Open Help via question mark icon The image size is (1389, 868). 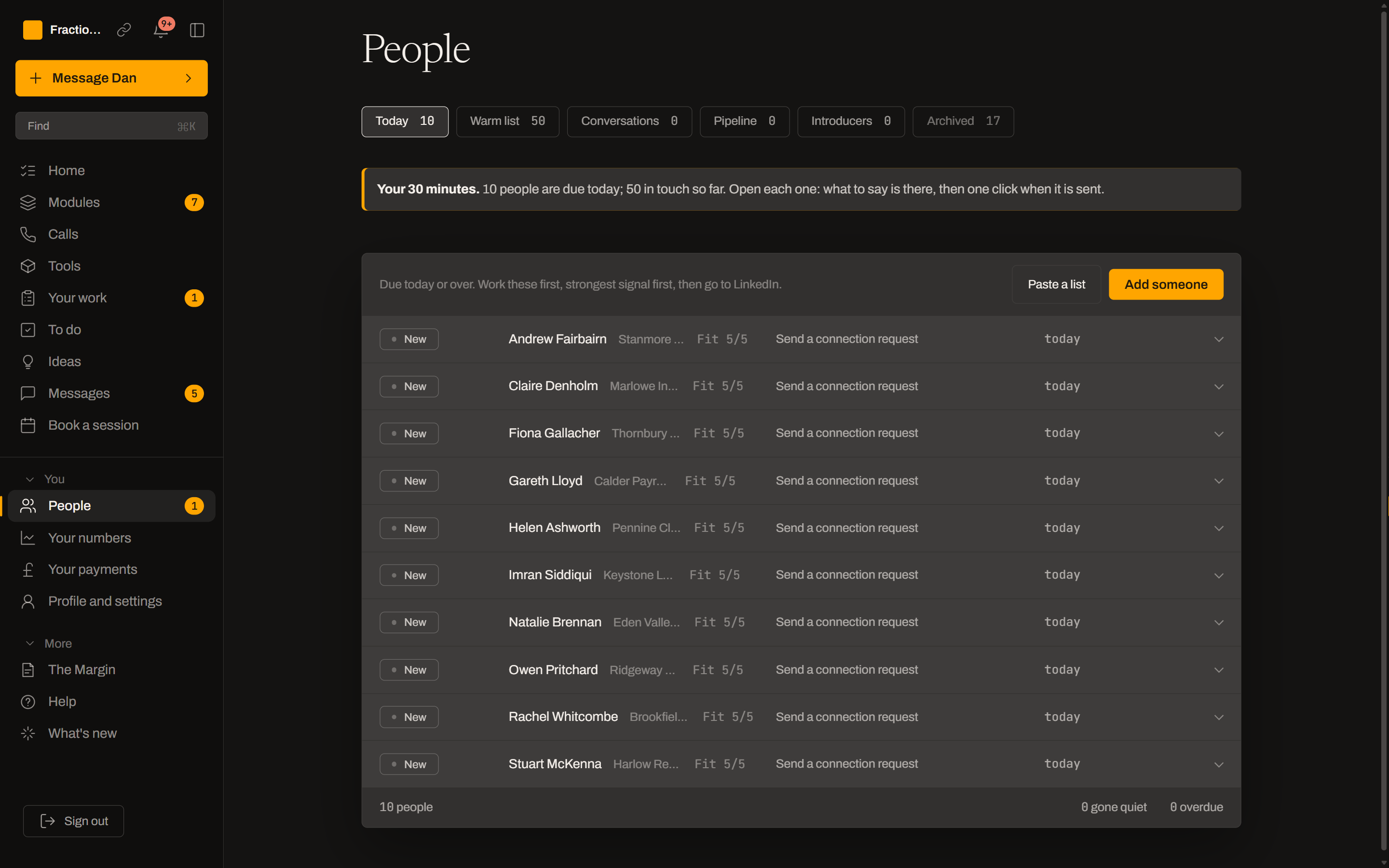pos(28,702)
